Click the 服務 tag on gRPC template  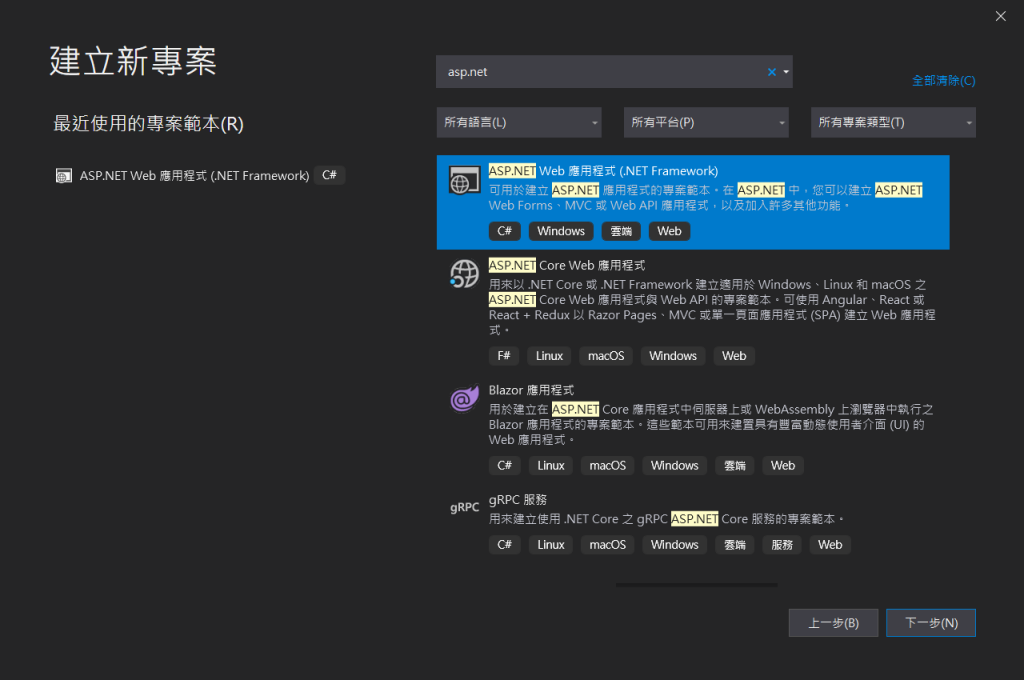click(x=782, y=545)
